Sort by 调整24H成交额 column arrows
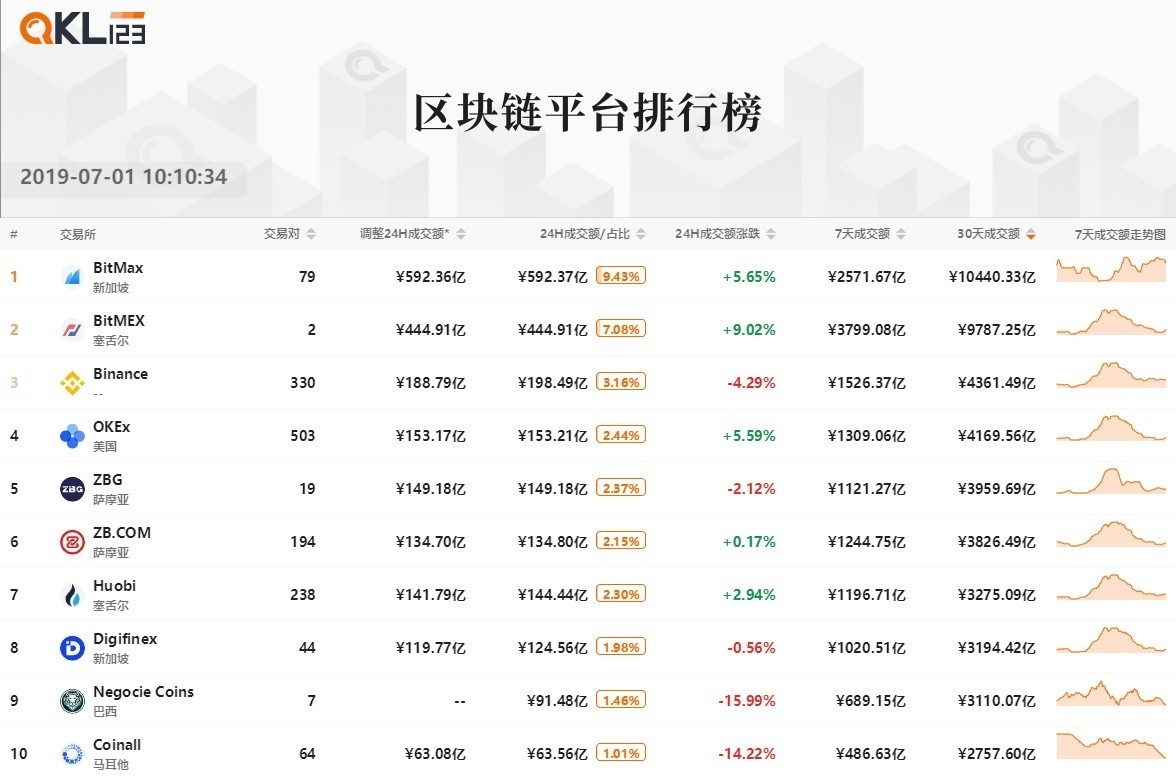Screen dimensions: 1176x778 (460, 234)
